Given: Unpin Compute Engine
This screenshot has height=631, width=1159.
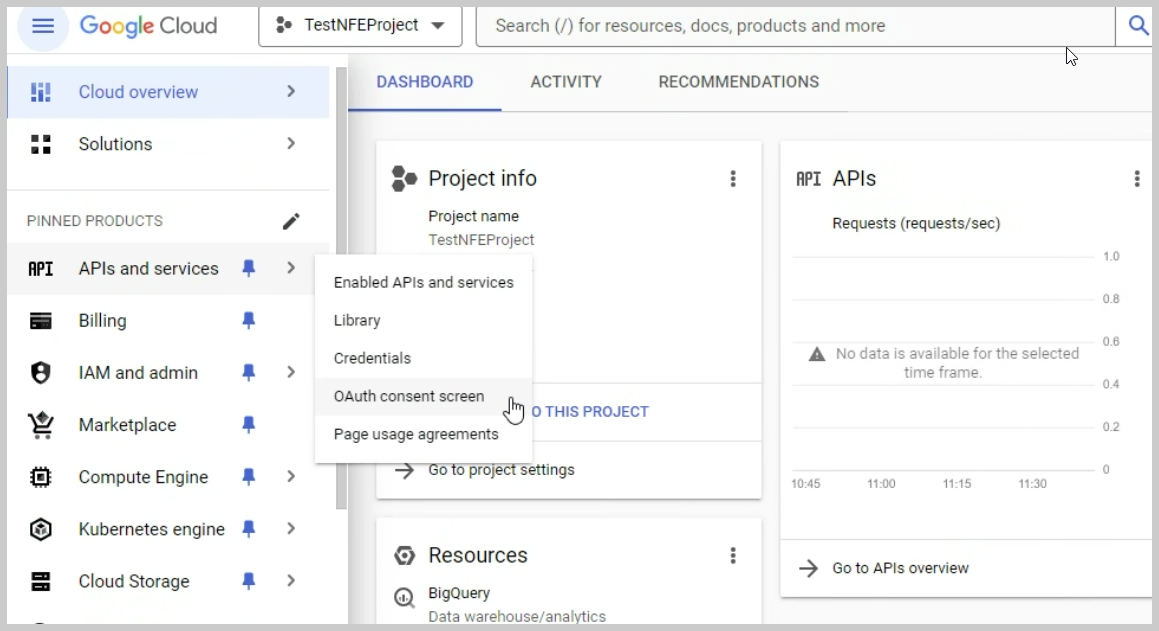Looking at the screenshot, I should (249, 477).
